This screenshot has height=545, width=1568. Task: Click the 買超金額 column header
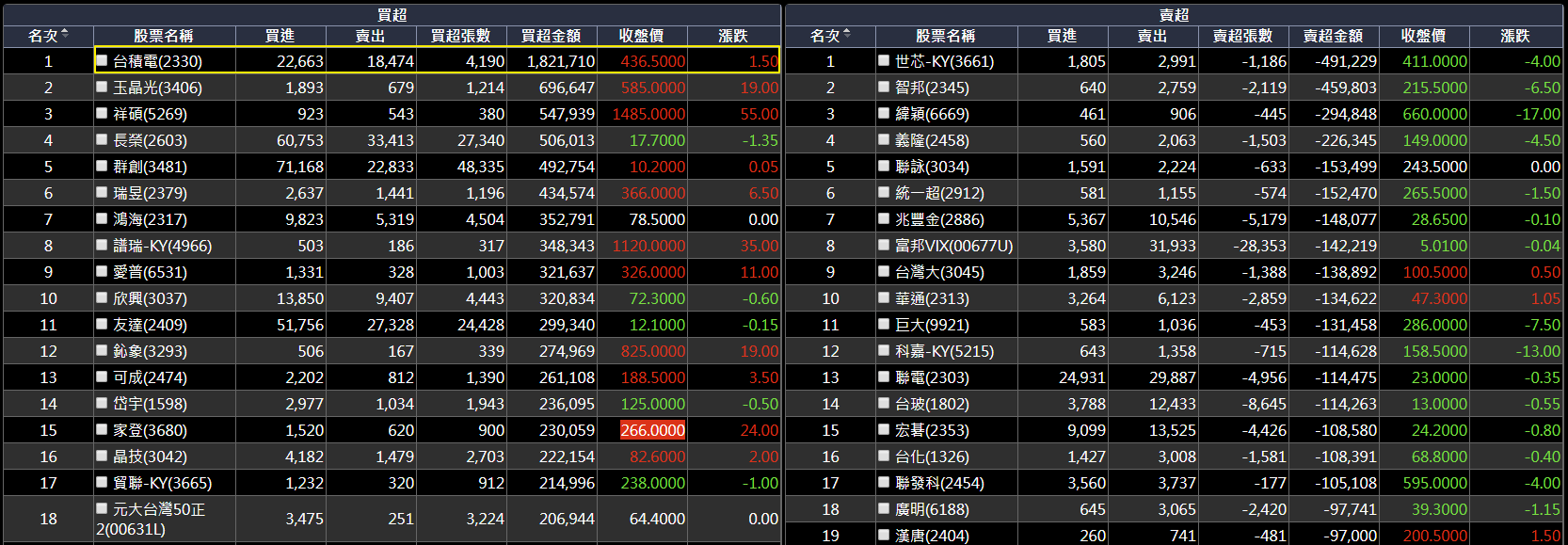(x=552, y=36)
